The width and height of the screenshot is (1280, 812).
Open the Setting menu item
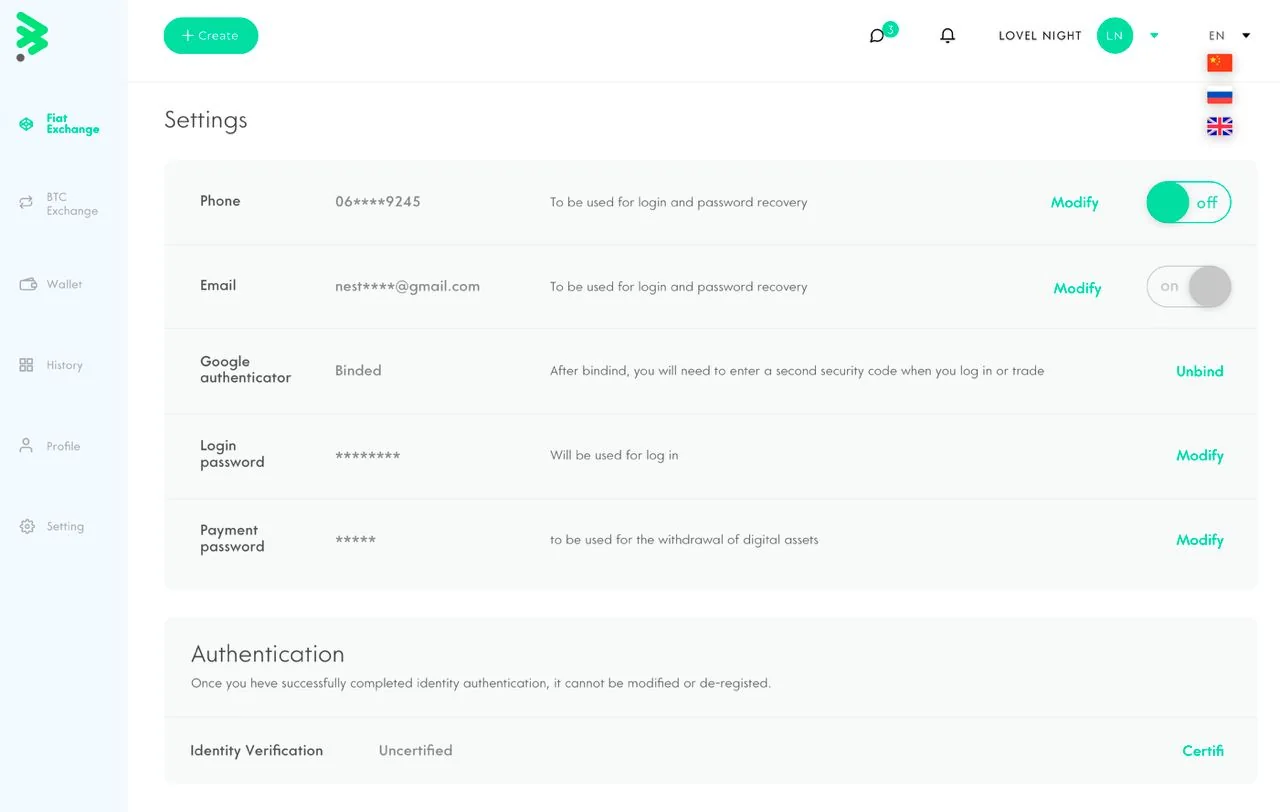(65, 527)
